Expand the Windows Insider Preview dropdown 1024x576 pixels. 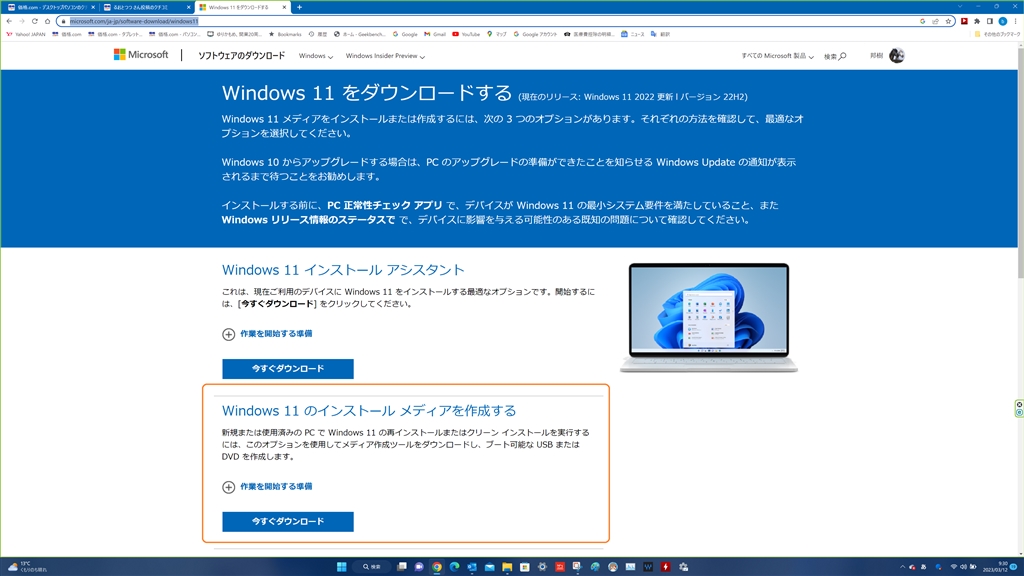point(385,56)
